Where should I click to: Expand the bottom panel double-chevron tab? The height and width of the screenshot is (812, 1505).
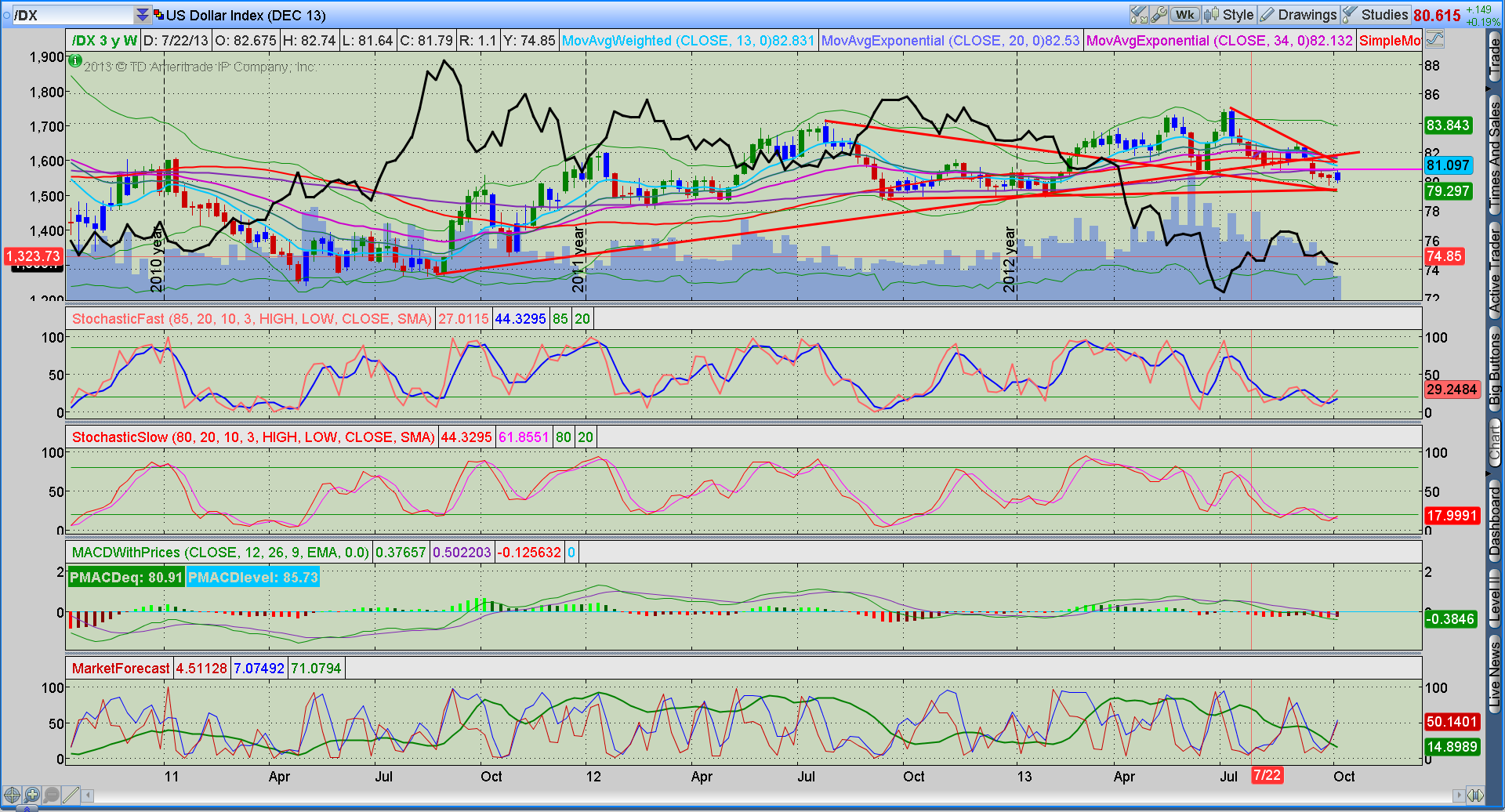(x=26, y=808)
